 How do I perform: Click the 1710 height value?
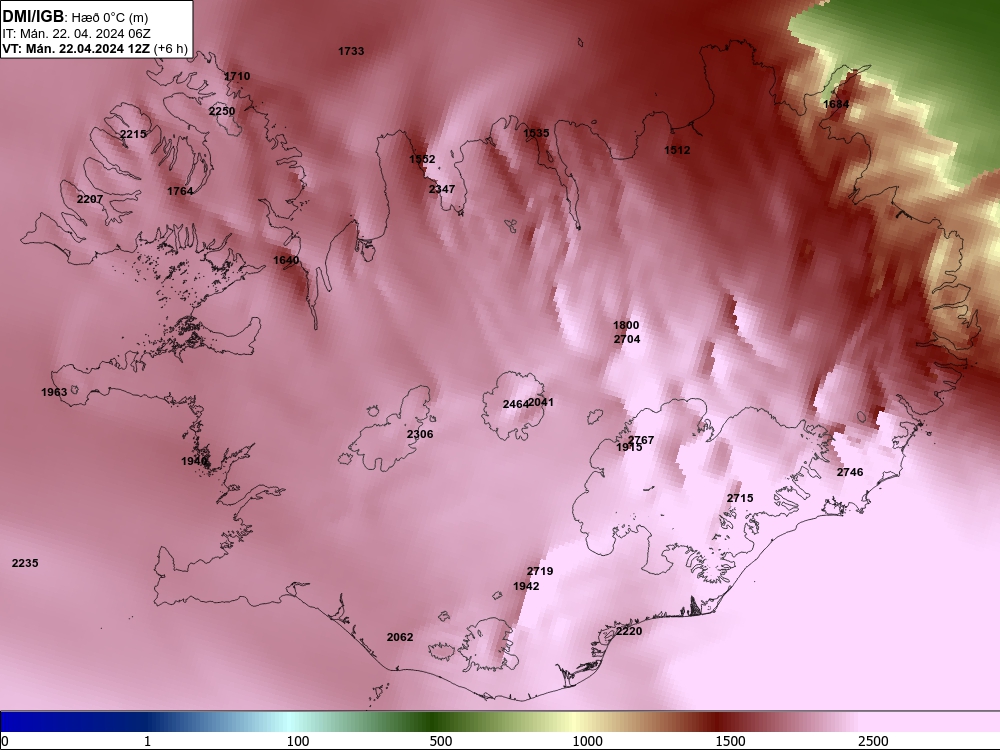[237, 76]
